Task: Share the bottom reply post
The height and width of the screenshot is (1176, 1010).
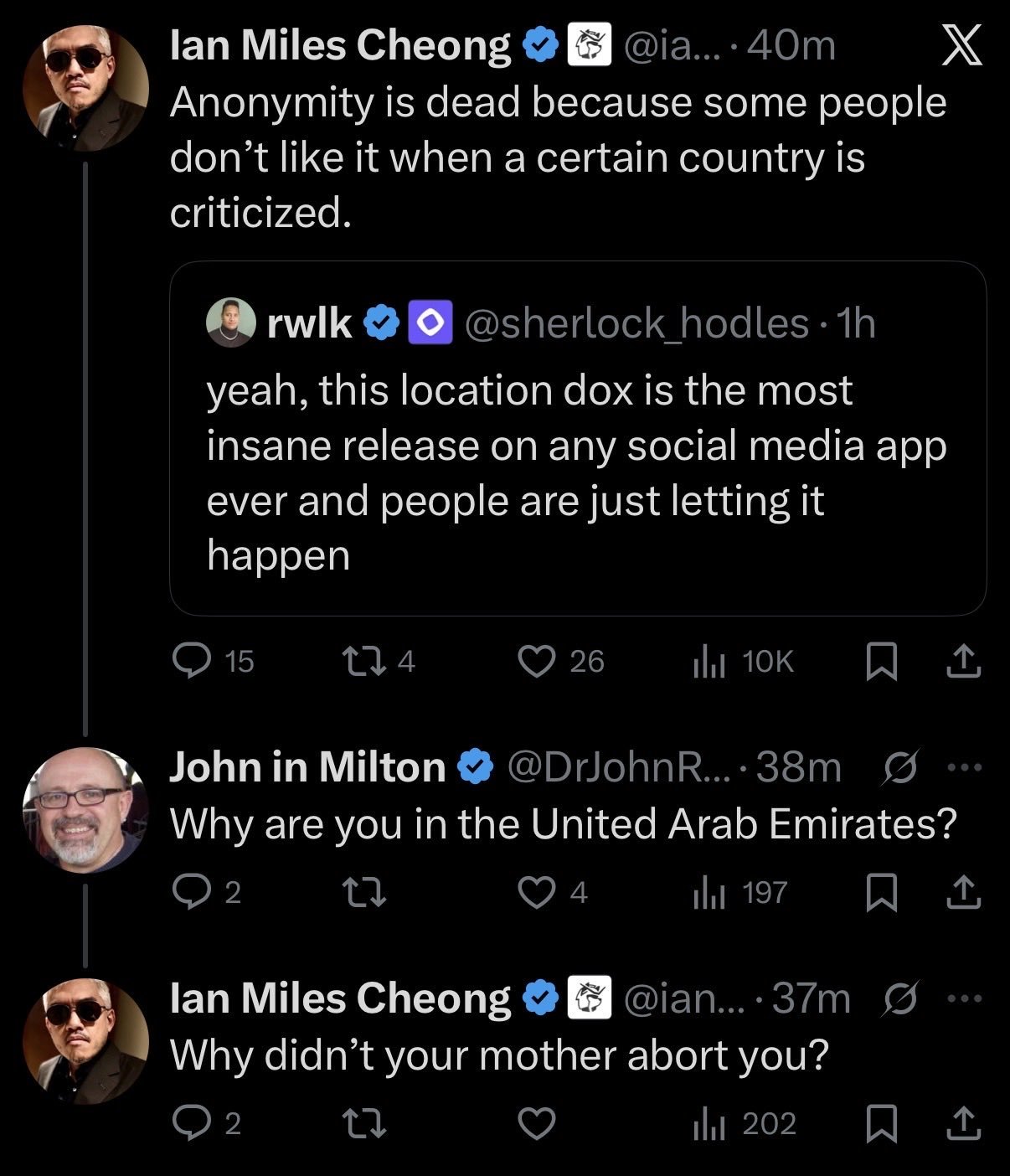Action: click(963, 1124)
